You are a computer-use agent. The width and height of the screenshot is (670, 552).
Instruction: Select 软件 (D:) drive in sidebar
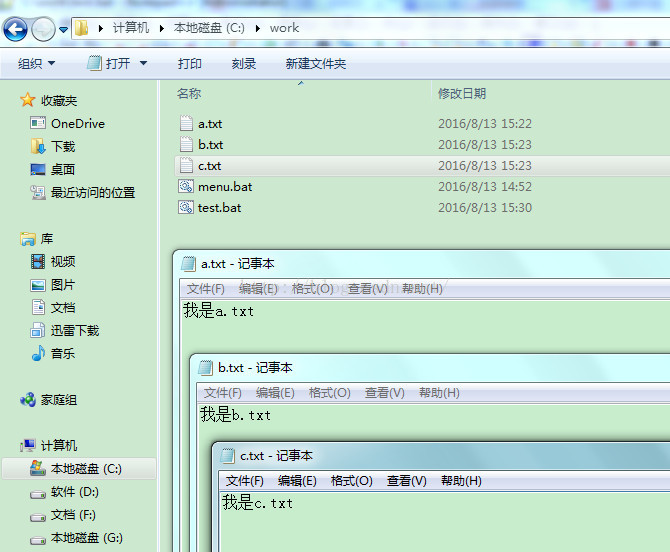[64, 492]
